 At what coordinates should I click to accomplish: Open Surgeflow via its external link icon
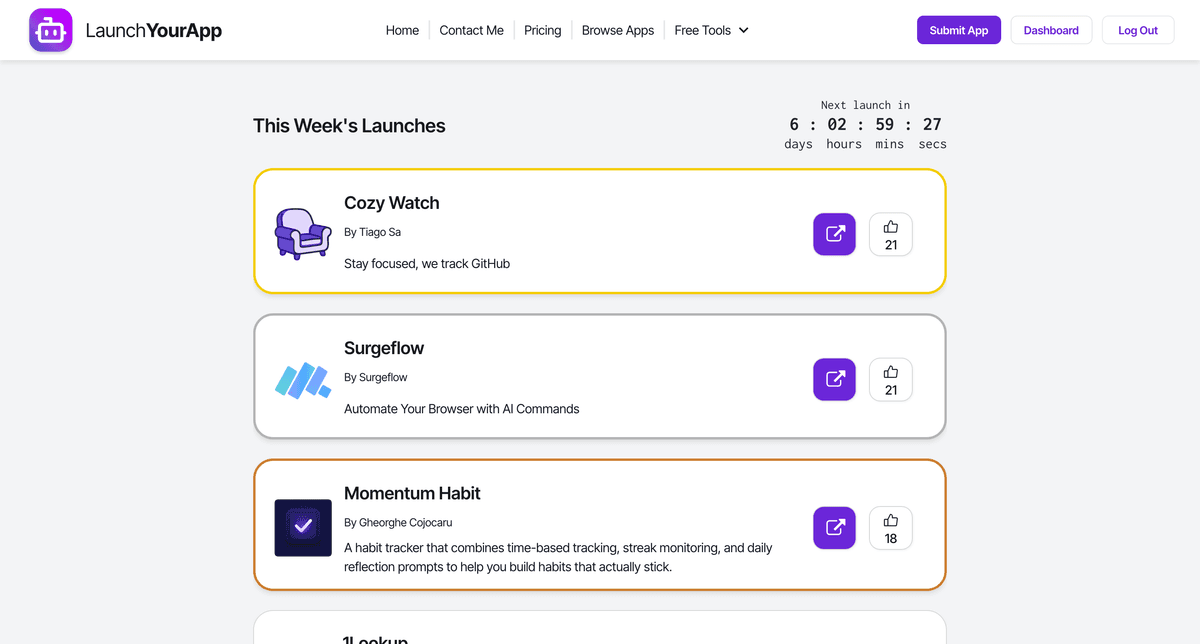[834, 379]
